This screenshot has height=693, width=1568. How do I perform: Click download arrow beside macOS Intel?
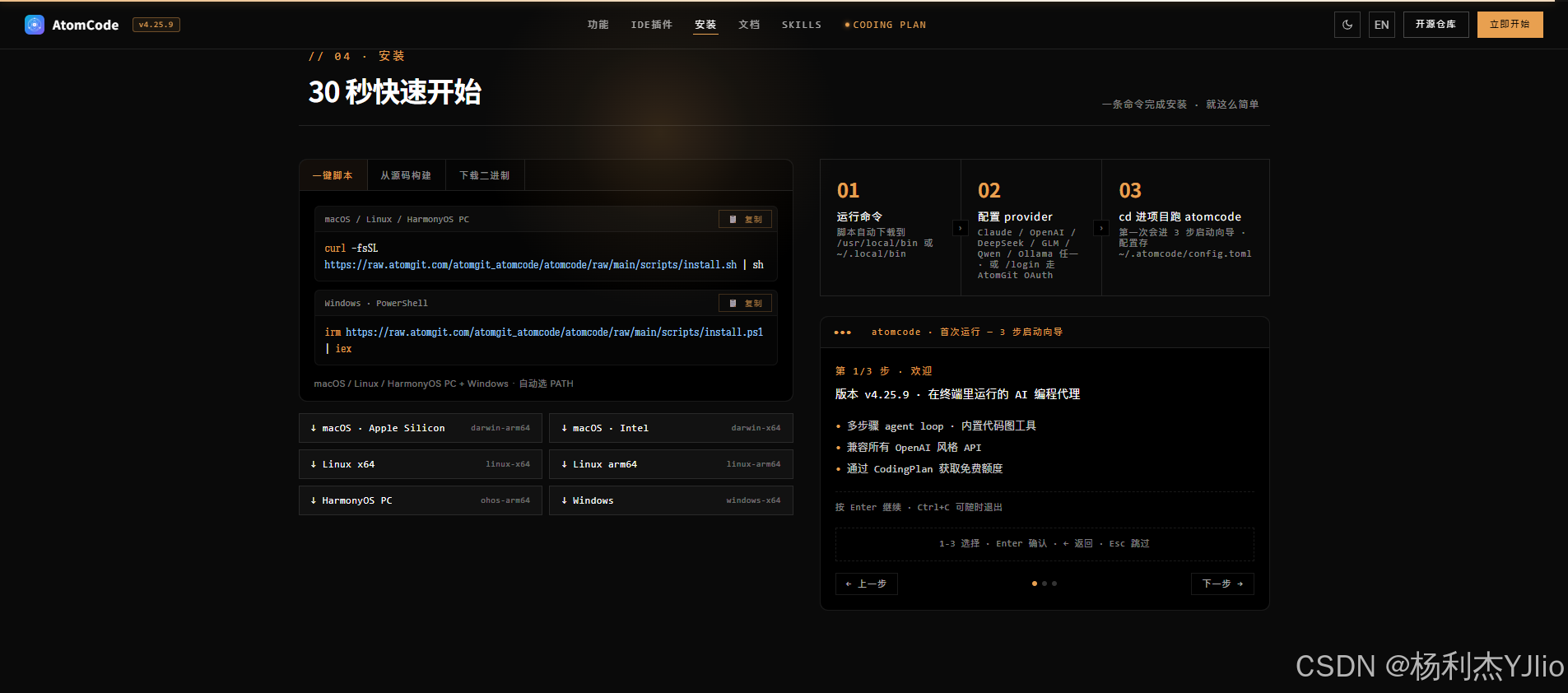564,428
